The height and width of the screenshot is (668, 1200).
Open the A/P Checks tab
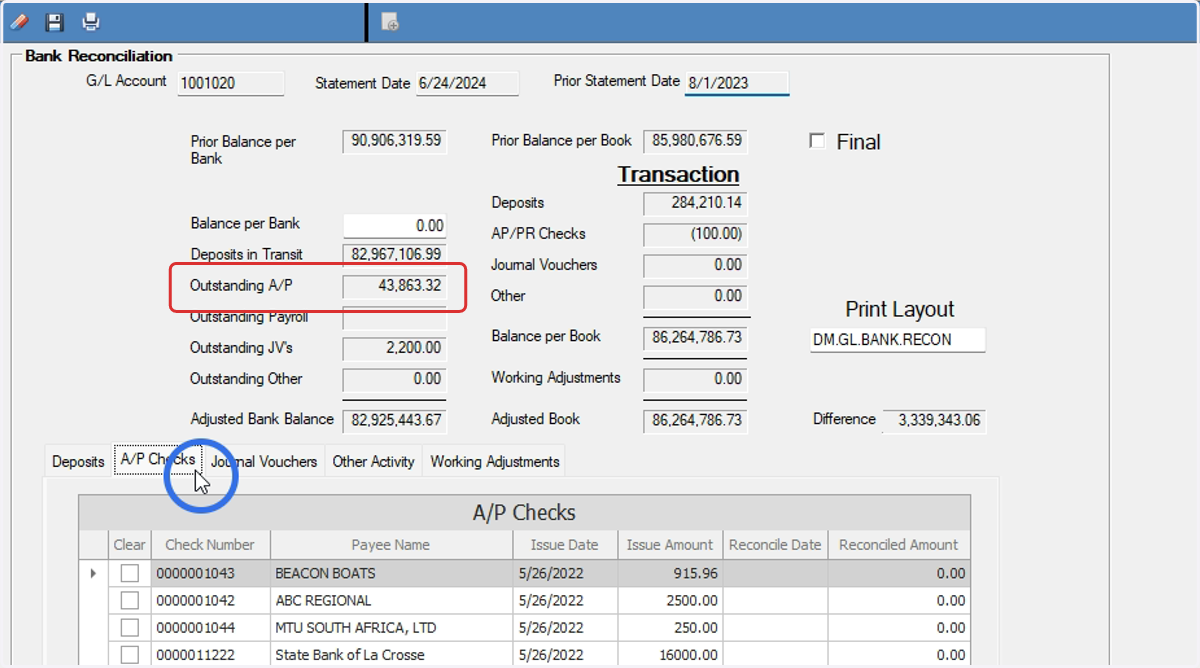click(158, 459)
